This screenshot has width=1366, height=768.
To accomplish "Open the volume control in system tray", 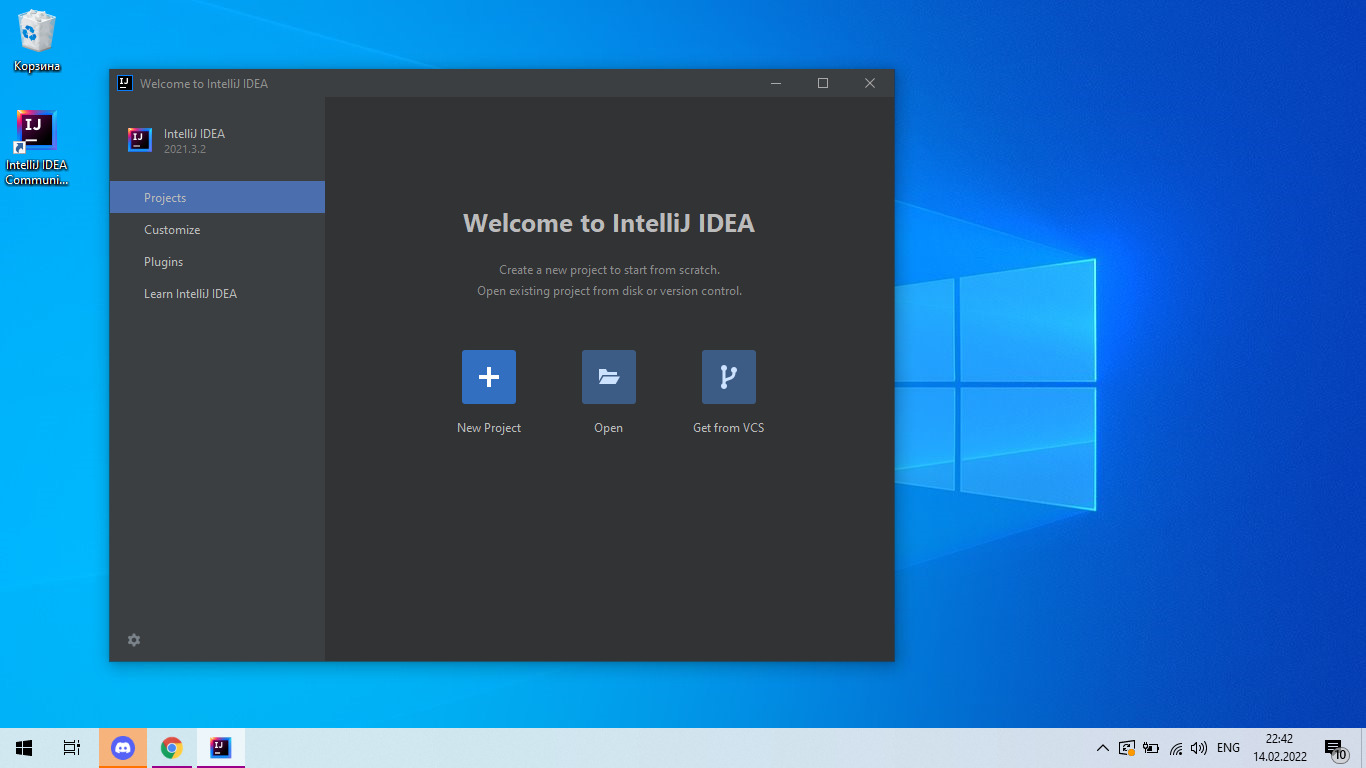I will 1199,748.
